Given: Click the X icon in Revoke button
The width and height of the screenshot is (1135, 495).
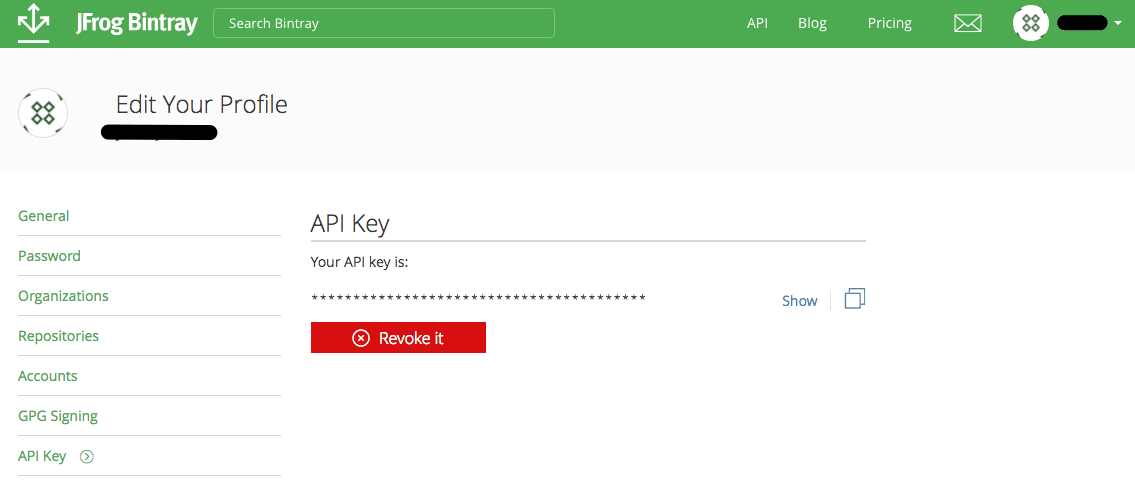Looking at the screenshot, I should [x=361, y=338].
